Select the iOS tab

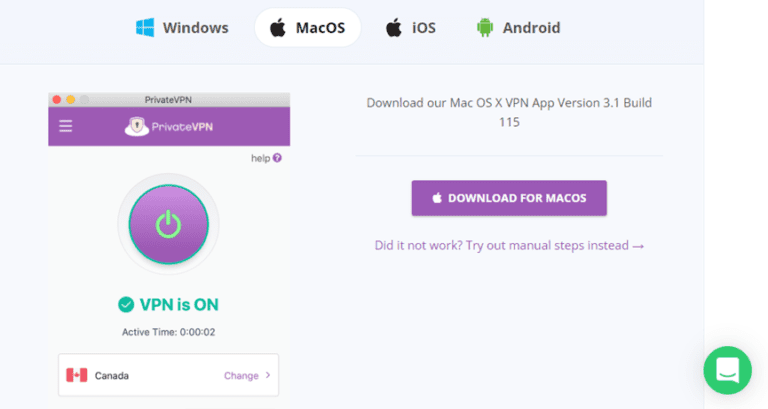(x=410, y=28)
